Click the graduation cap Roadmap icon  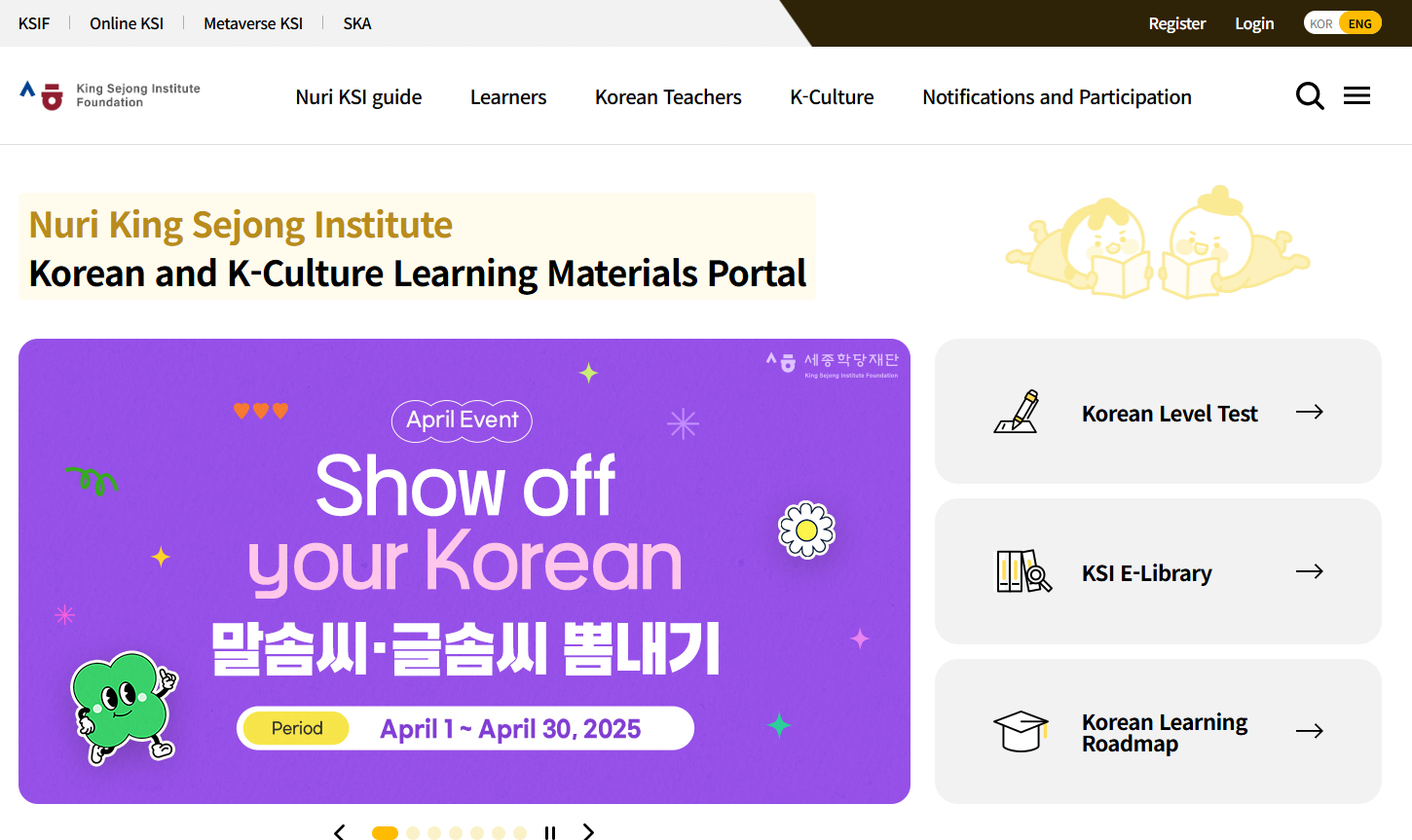[1020, 731]
